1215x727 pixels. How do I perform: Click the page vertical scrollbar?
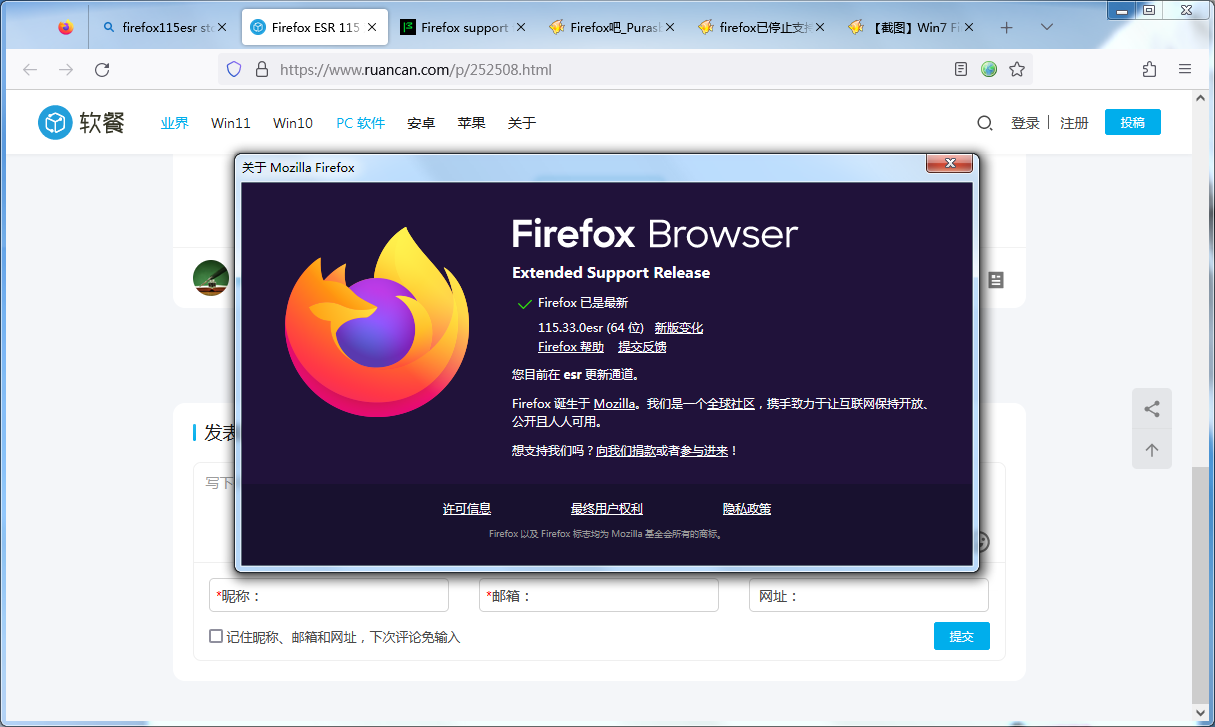1201,580
